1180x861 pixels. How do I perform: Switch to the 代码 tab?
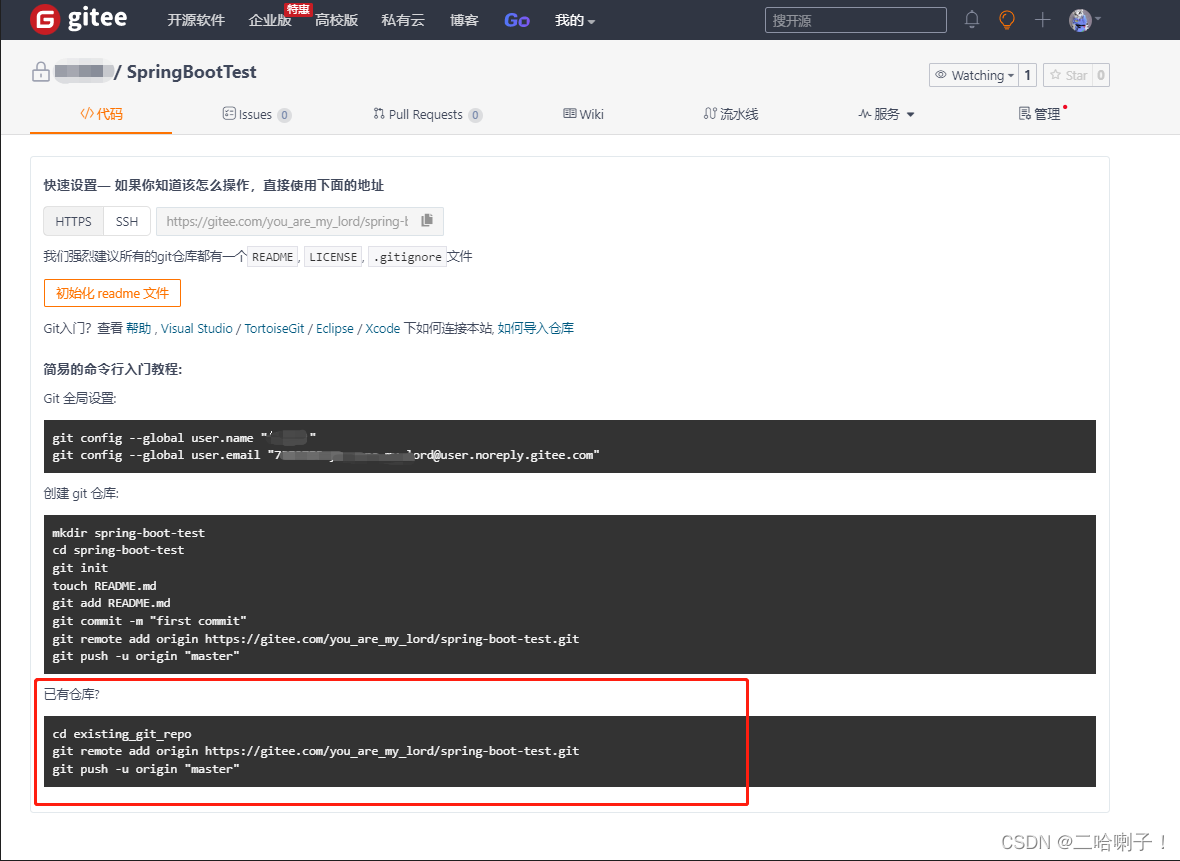point(101,114)
